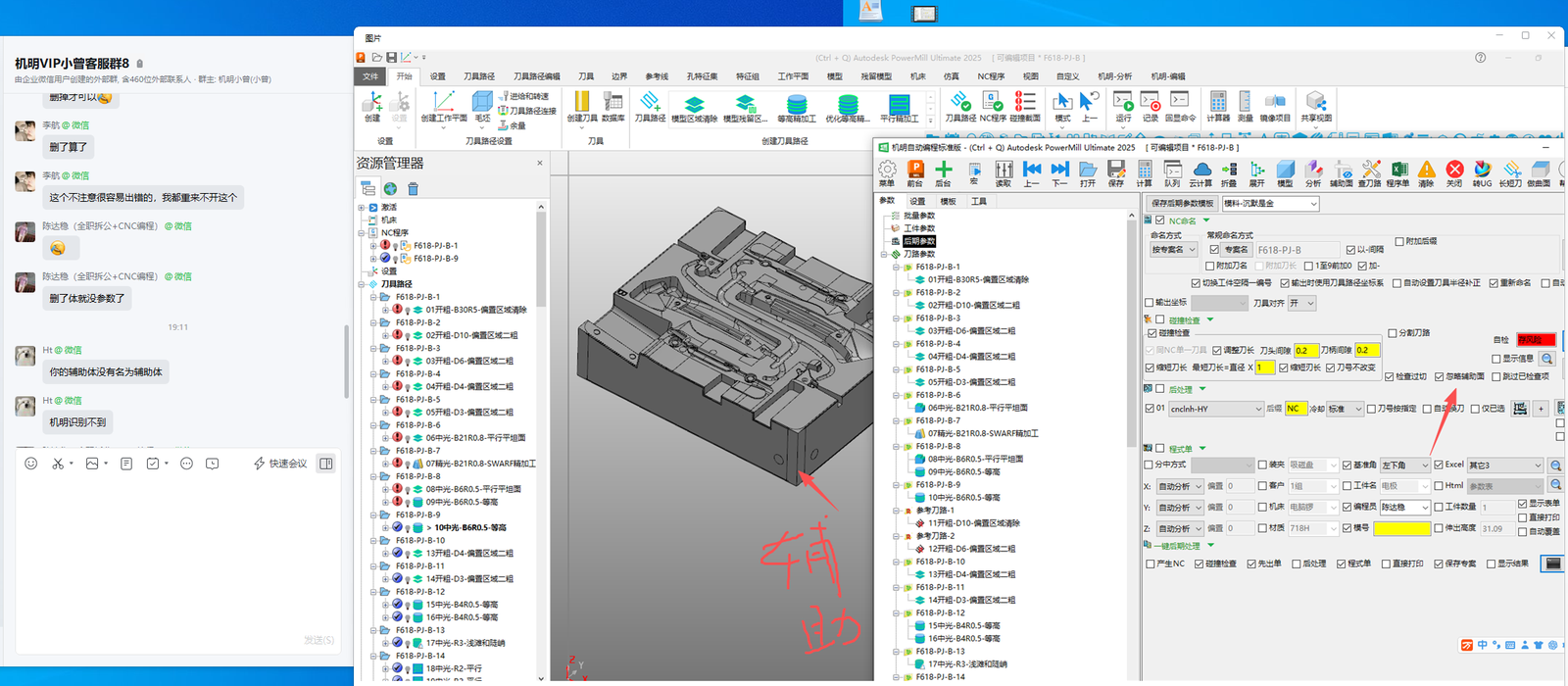The width and height of the screenshot is (1568, 686).
Task: Open 按专案名 naming method dropdown
Action: point(1173,250)
